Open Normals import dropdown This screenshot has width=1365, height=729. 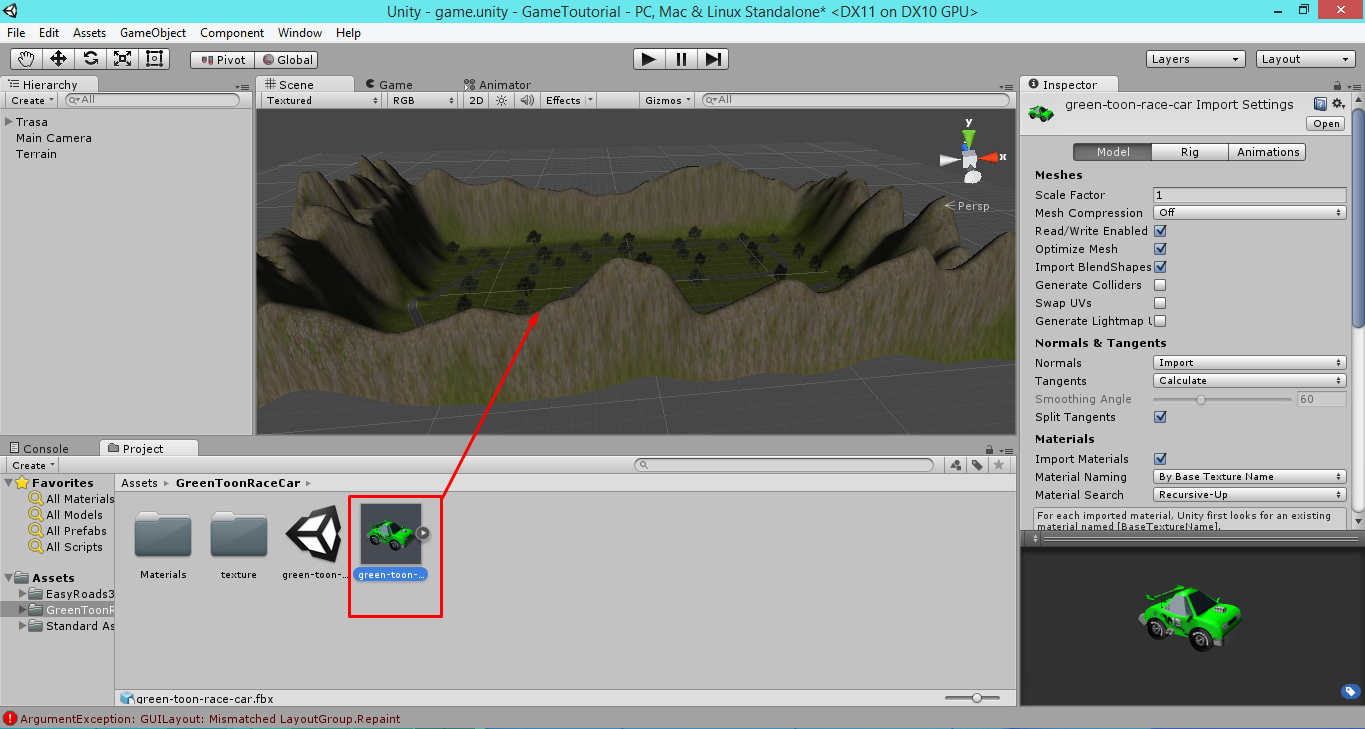1250,363
